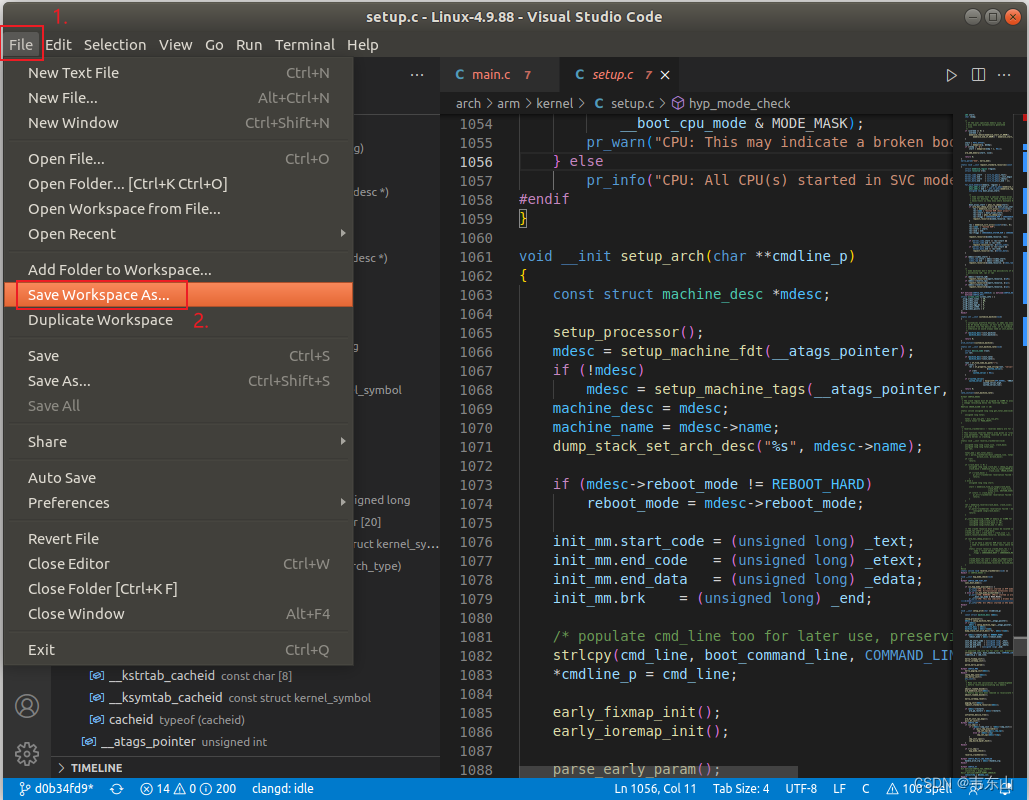Click line number 1061 in gutter

476,257
